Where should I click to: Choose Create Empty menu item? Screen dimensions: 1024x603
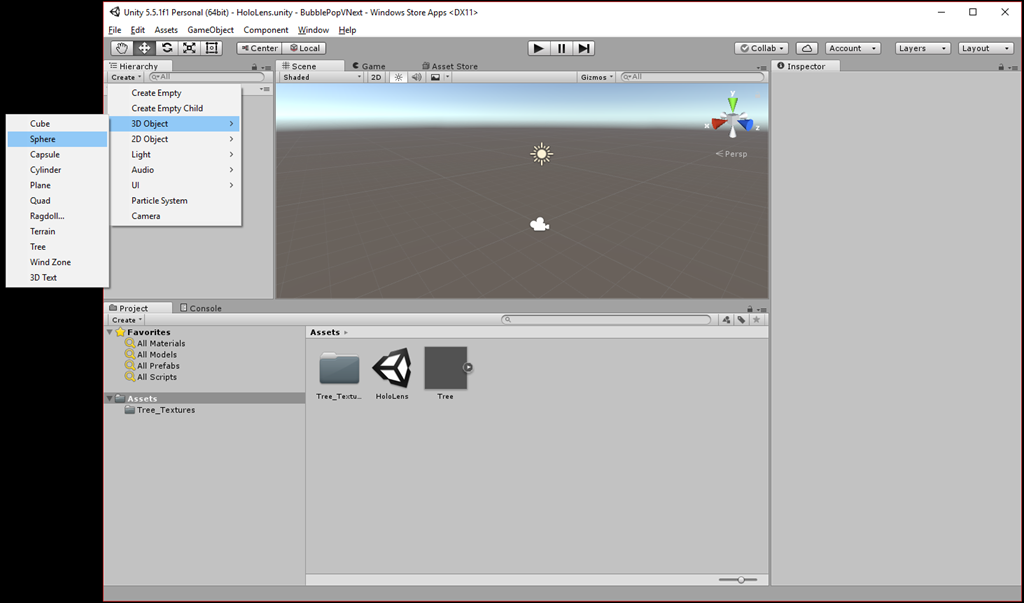click(175, 93)
